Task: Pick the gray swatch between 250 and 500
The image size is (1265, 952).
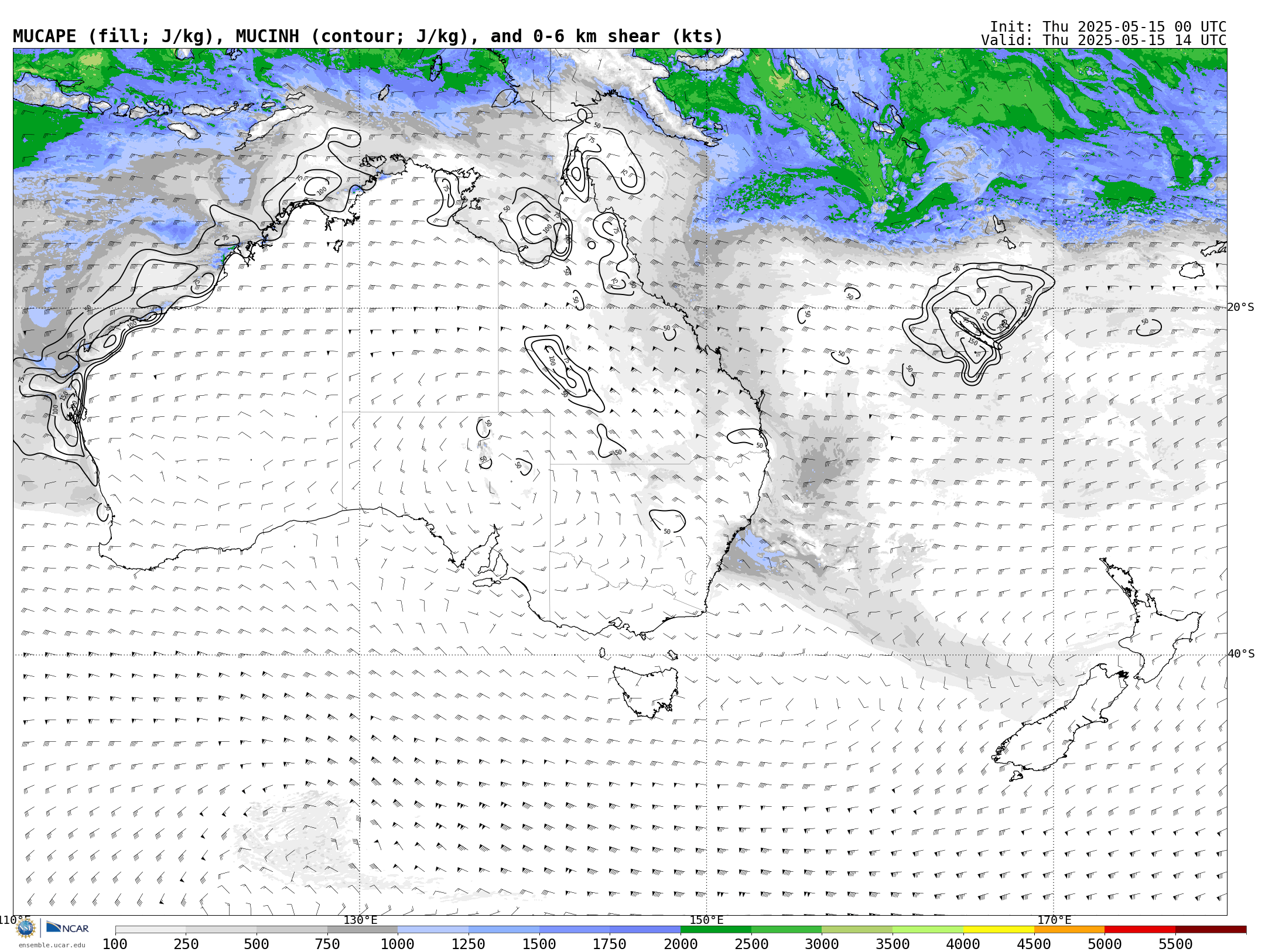Action: coord(221,930)
